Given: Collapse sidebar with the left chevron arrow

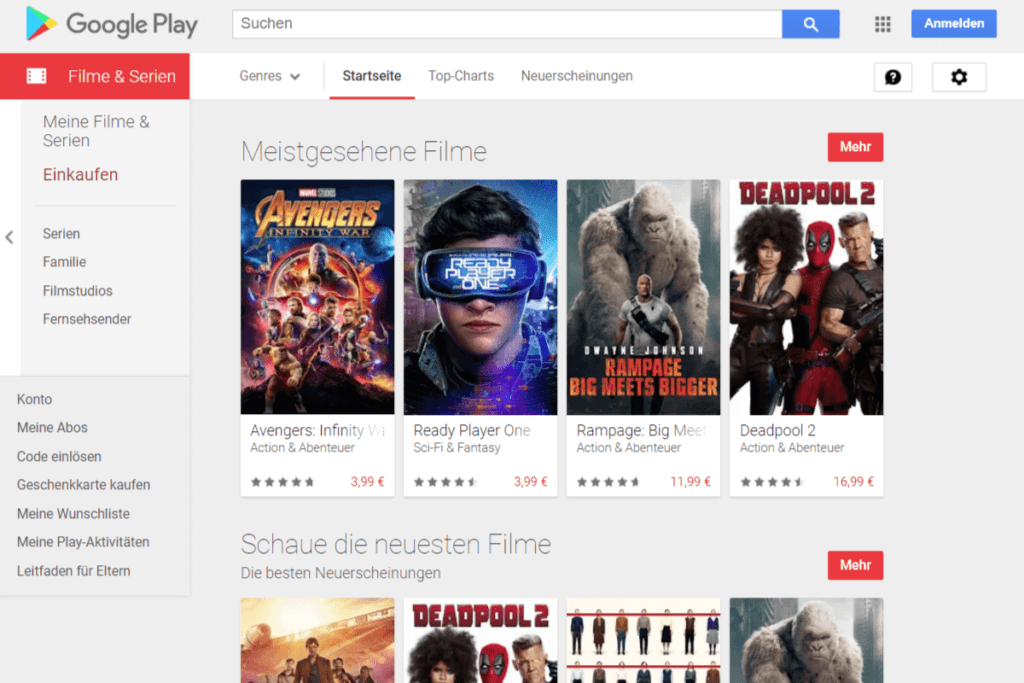Looking at the screenshot, I should [9, 237].
